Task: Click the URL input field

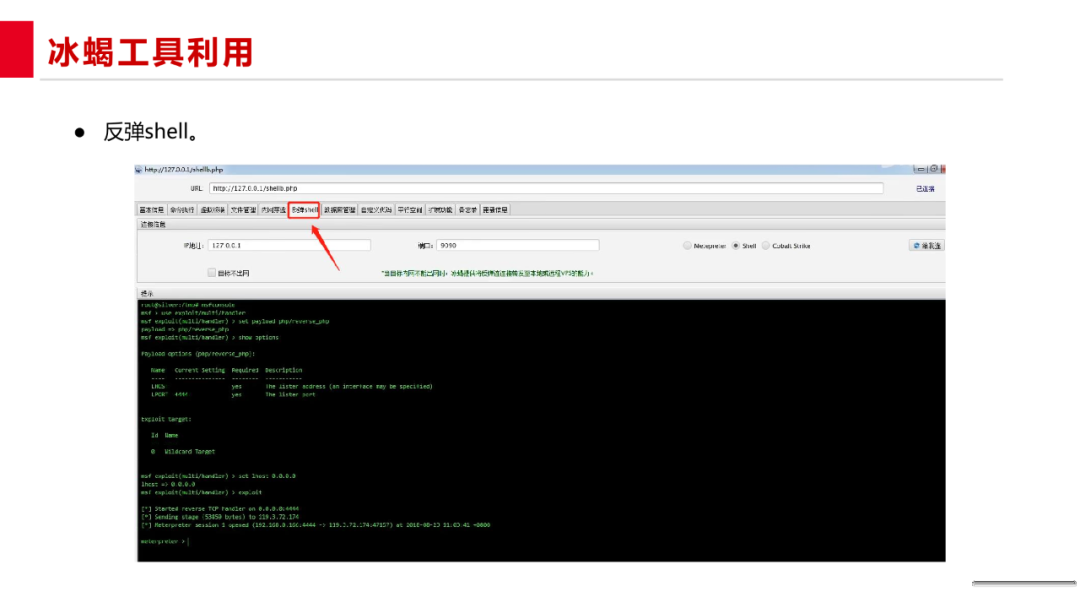Action: (546, 188)
